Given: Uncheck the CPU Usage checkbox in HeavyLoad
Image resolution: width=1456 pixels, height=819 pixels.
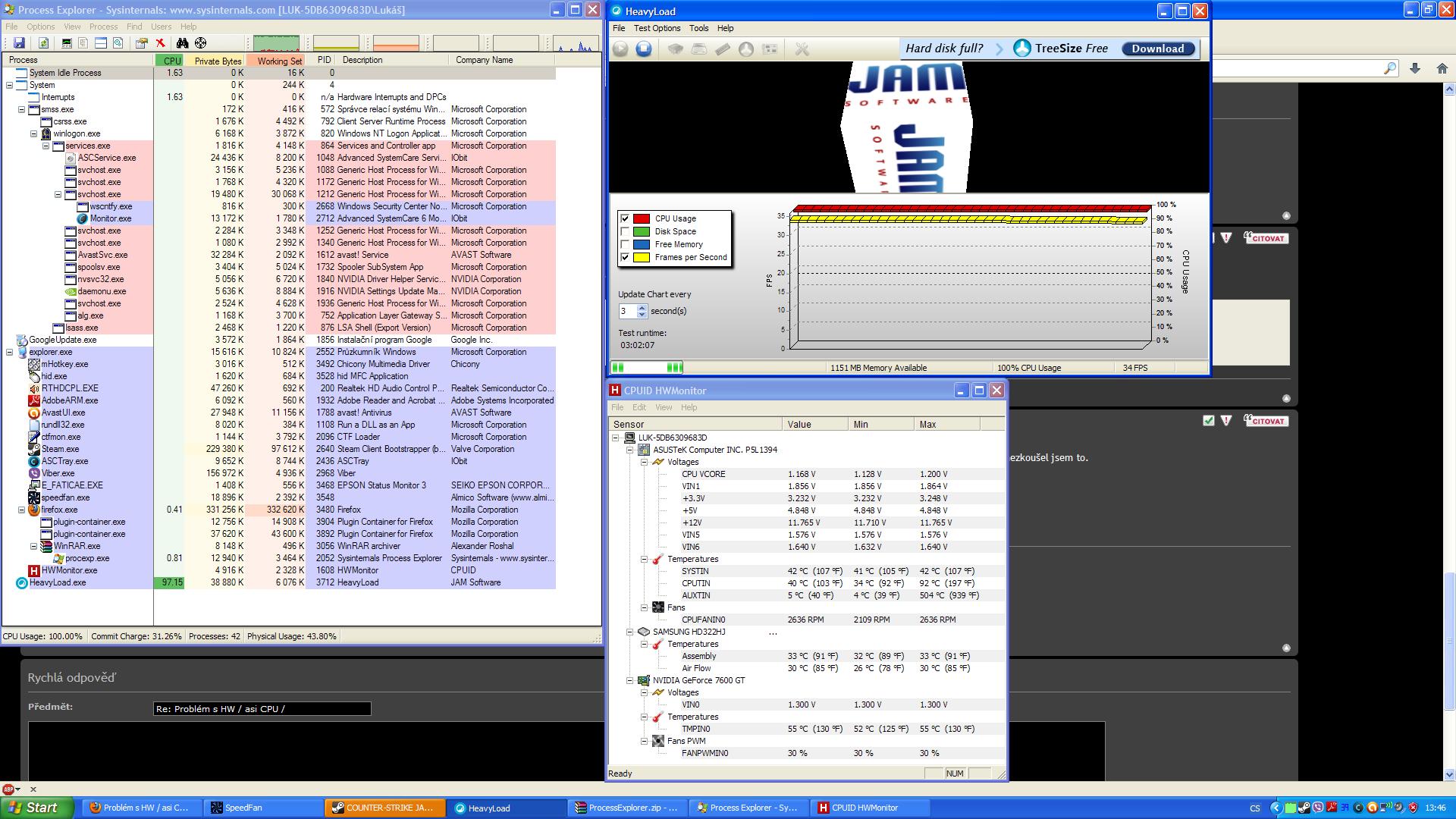Looking at the screenshot, I should click(x=625, y=218).
